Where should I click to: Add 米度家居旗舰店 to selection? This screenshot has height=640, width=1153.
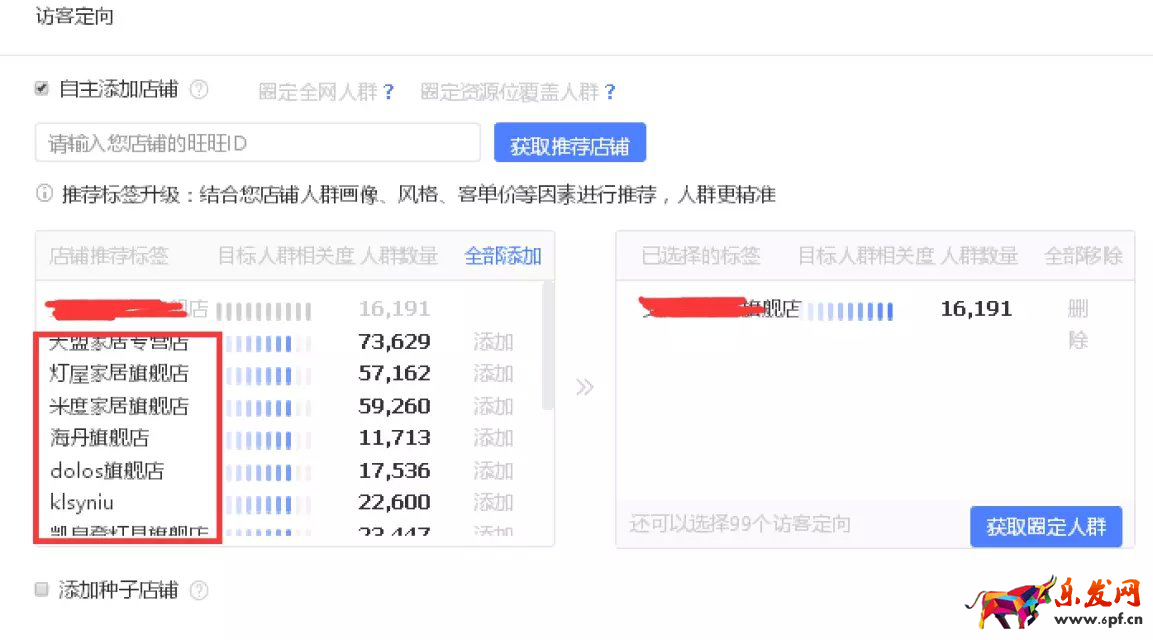tap(493, 406)
